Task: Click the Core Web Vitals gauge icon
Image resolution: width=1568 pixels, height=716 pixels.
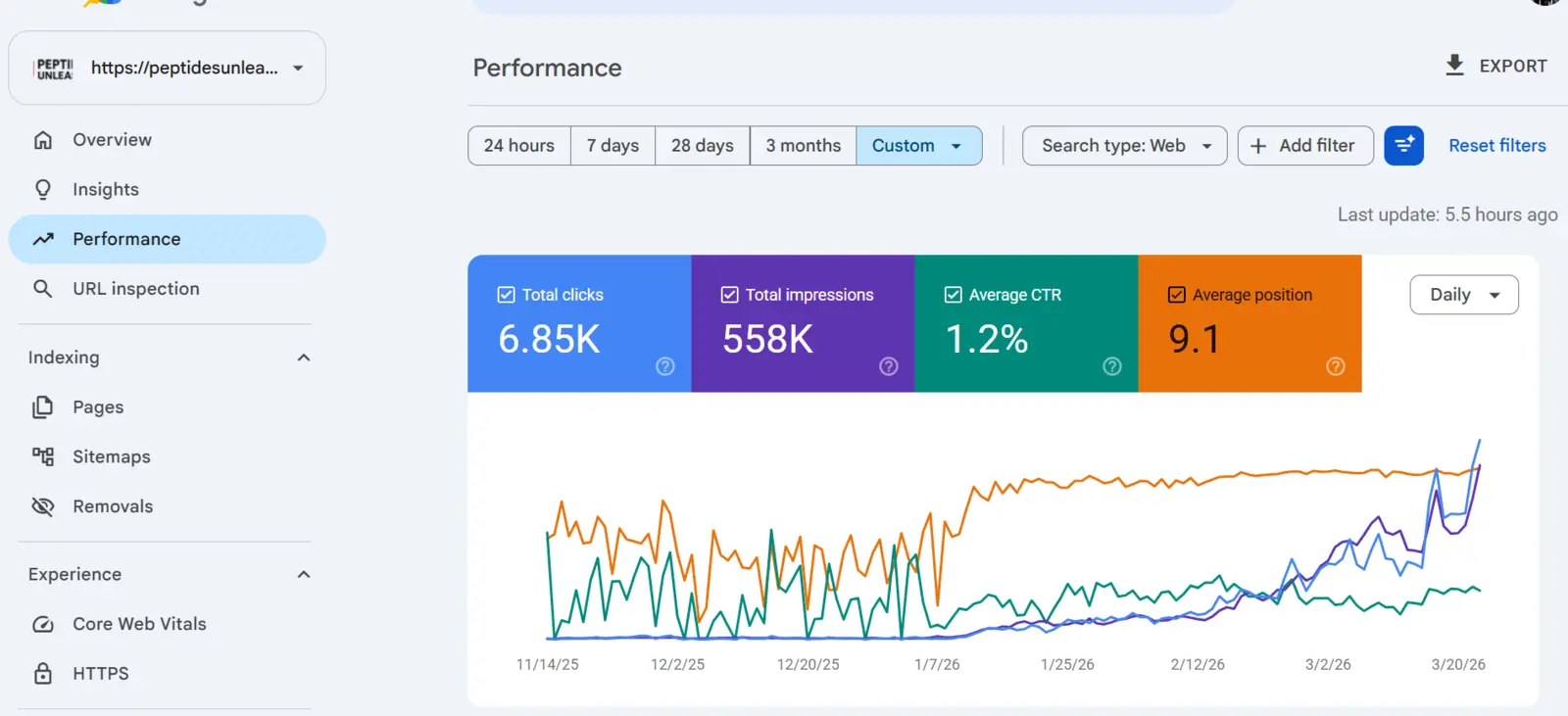Action: [43, 624]
